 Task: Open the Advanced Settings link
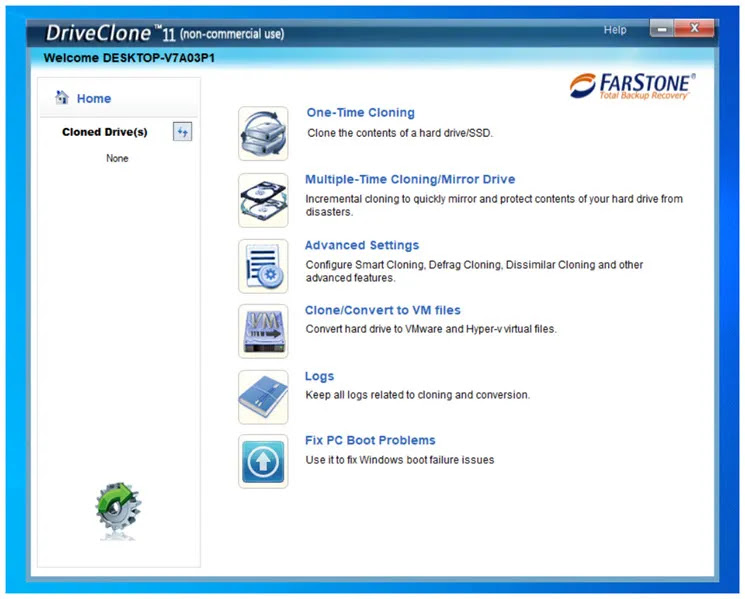click(x=362, y=245)
